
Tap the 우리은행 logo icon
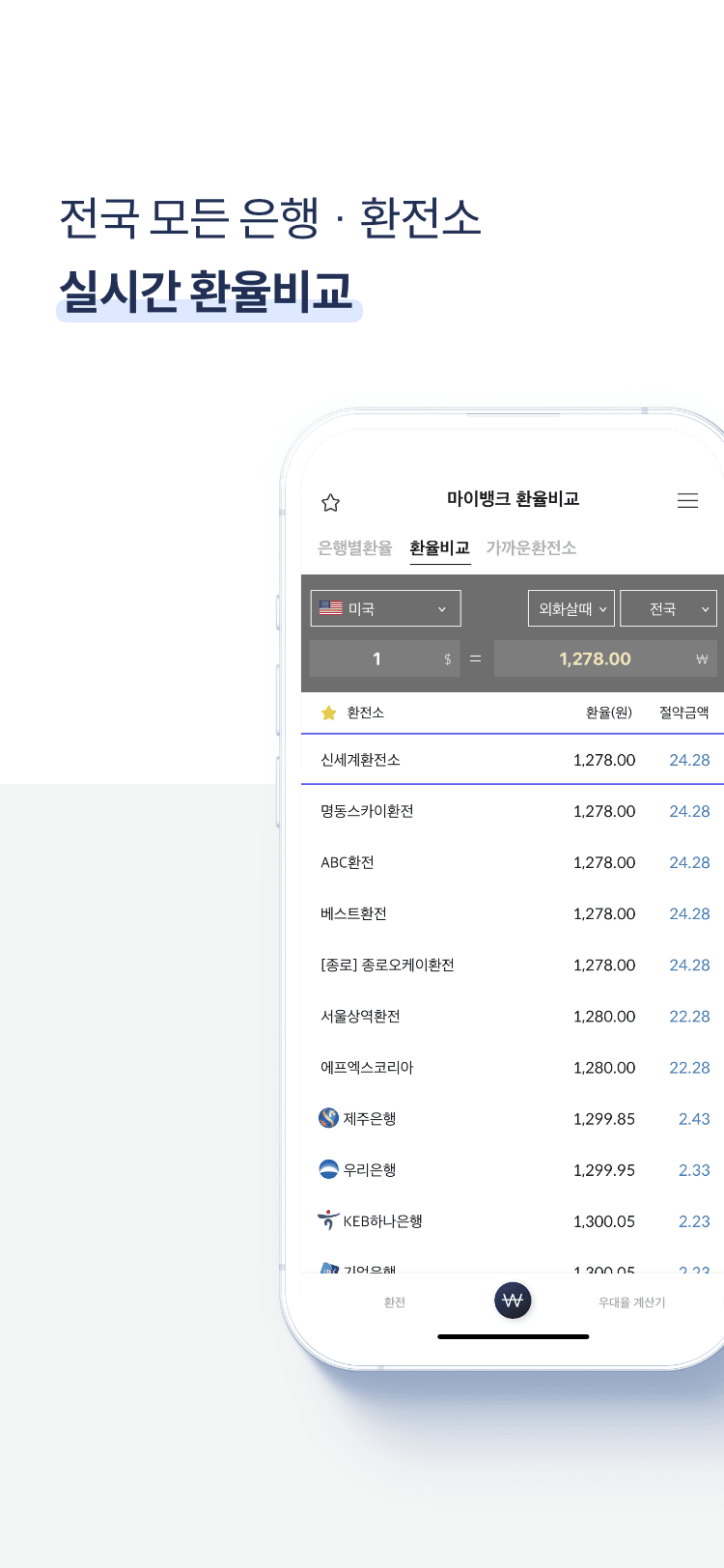pos(328,1169)
